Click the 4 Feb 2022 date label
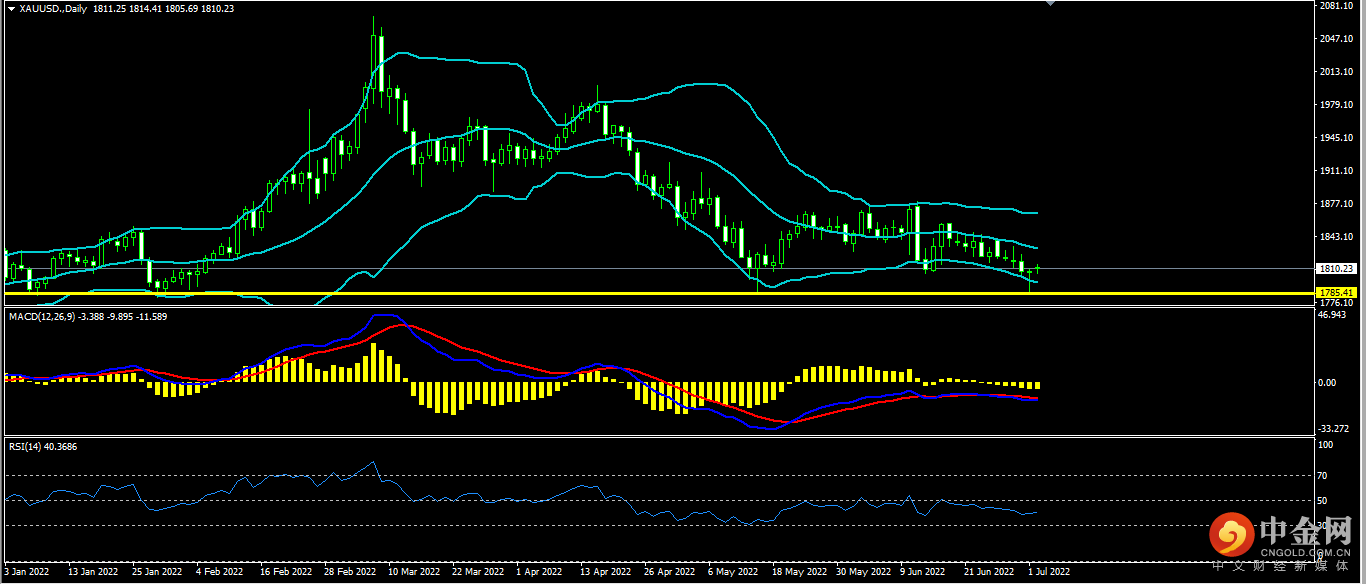This screenshot has height=584, width=1366. pyautogui.click(x=220, y=572)
